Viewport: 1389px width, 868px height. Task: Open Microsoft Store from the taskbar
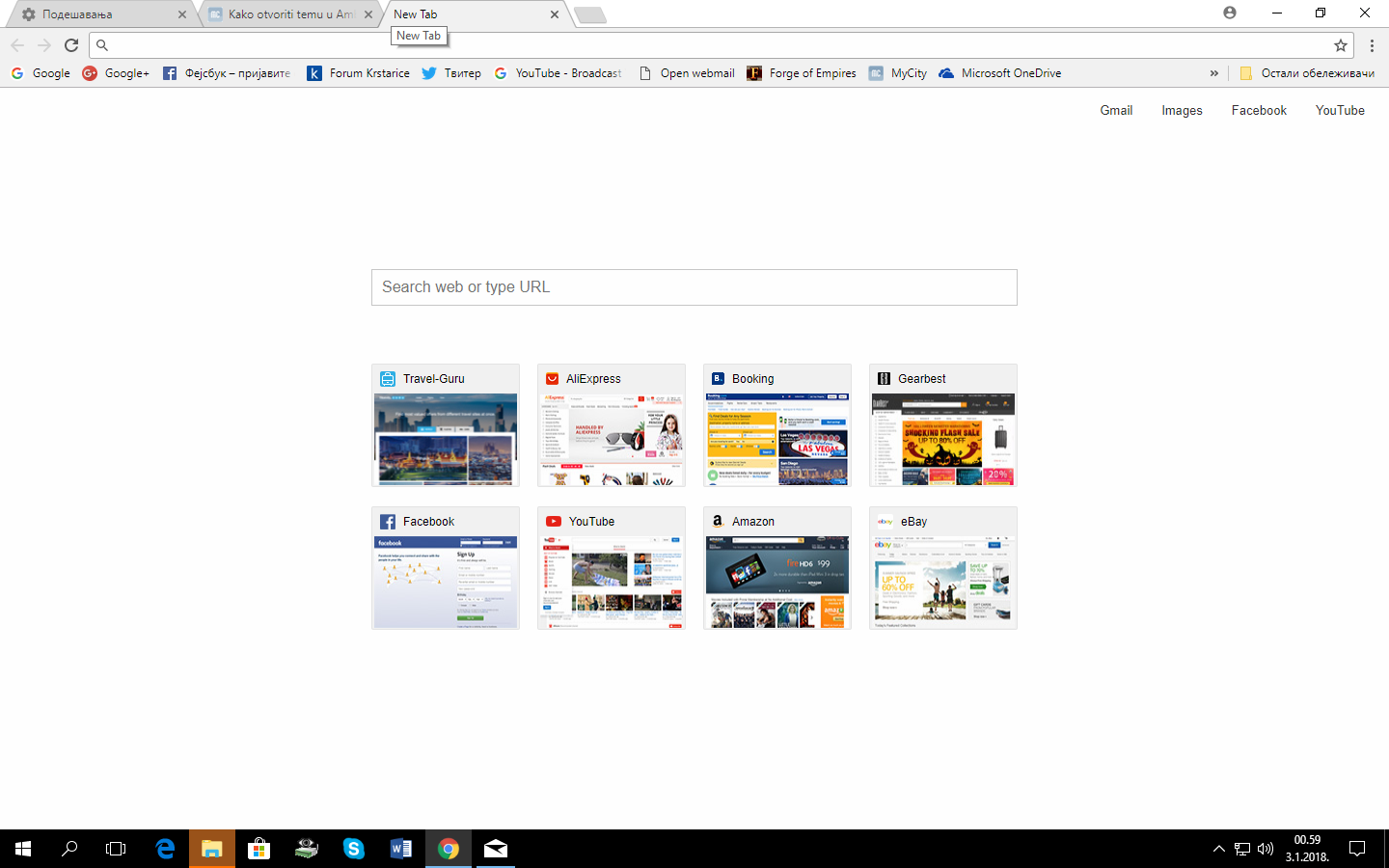point(259,849)
